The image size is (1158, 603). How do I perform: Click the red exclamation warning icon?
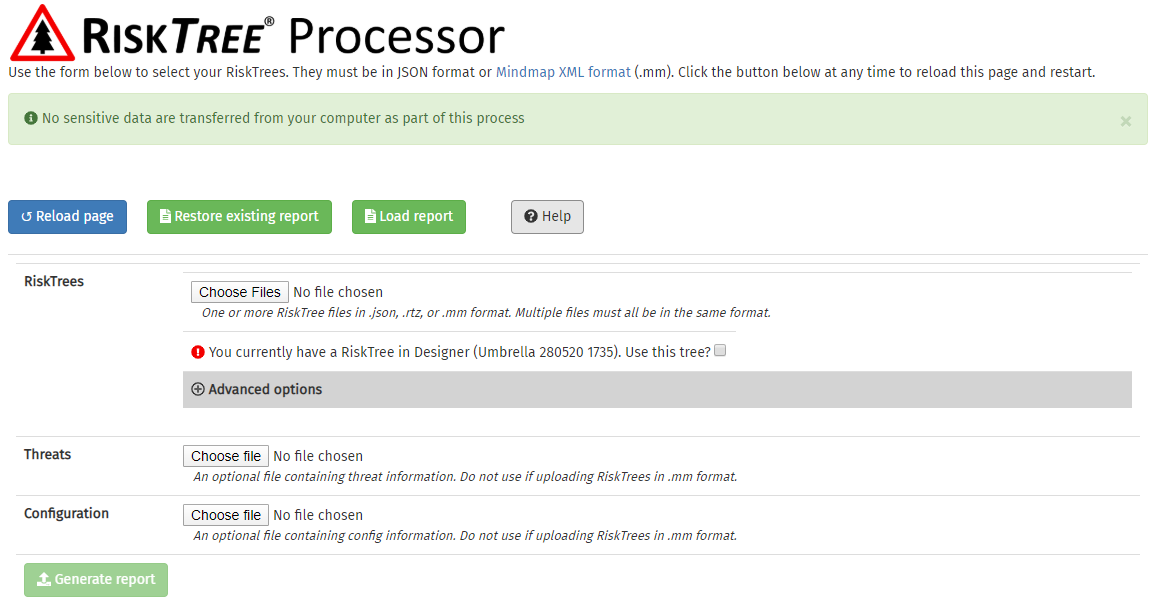[x=198, y=352]
